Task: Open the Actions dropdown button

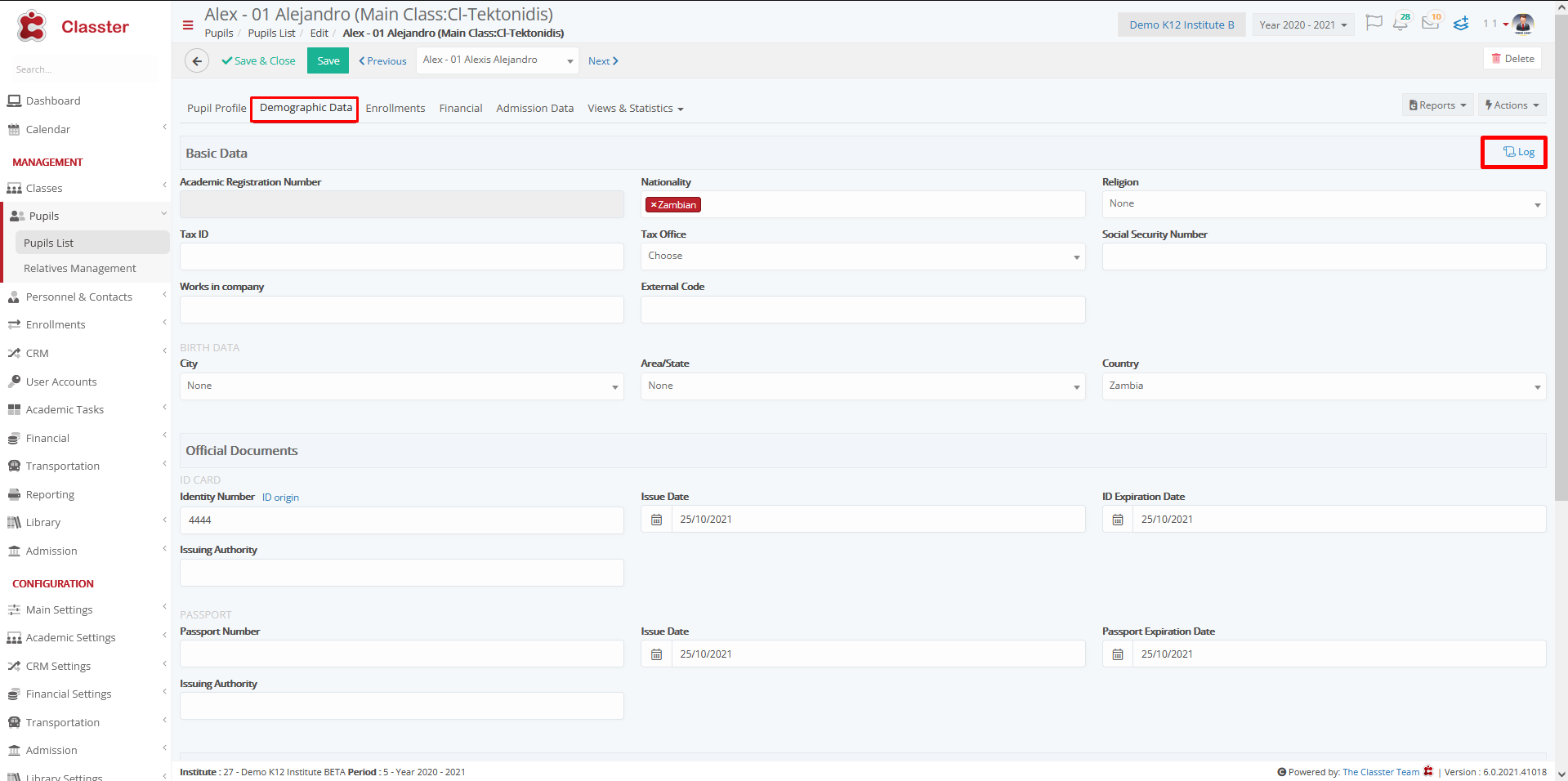Action: coord(1512,105)
